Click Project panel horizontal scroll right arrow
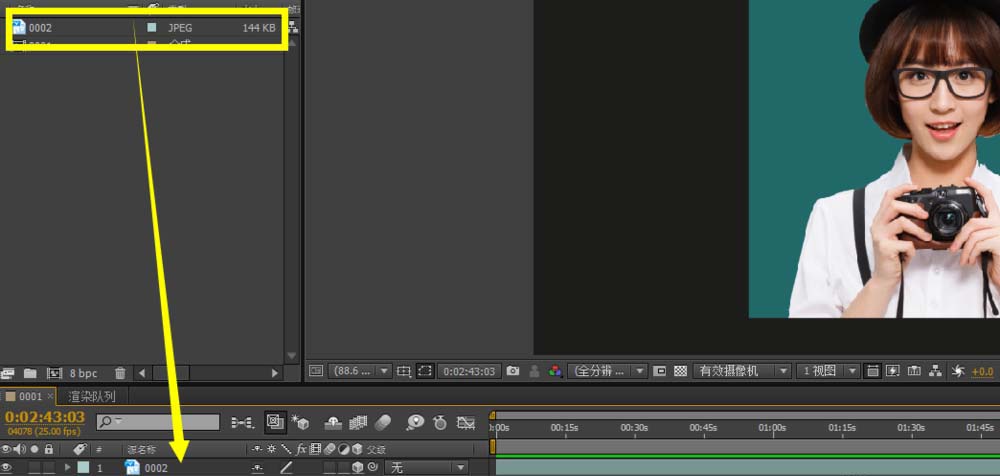This screenshot has width=1000, height=476. point(275,373)
